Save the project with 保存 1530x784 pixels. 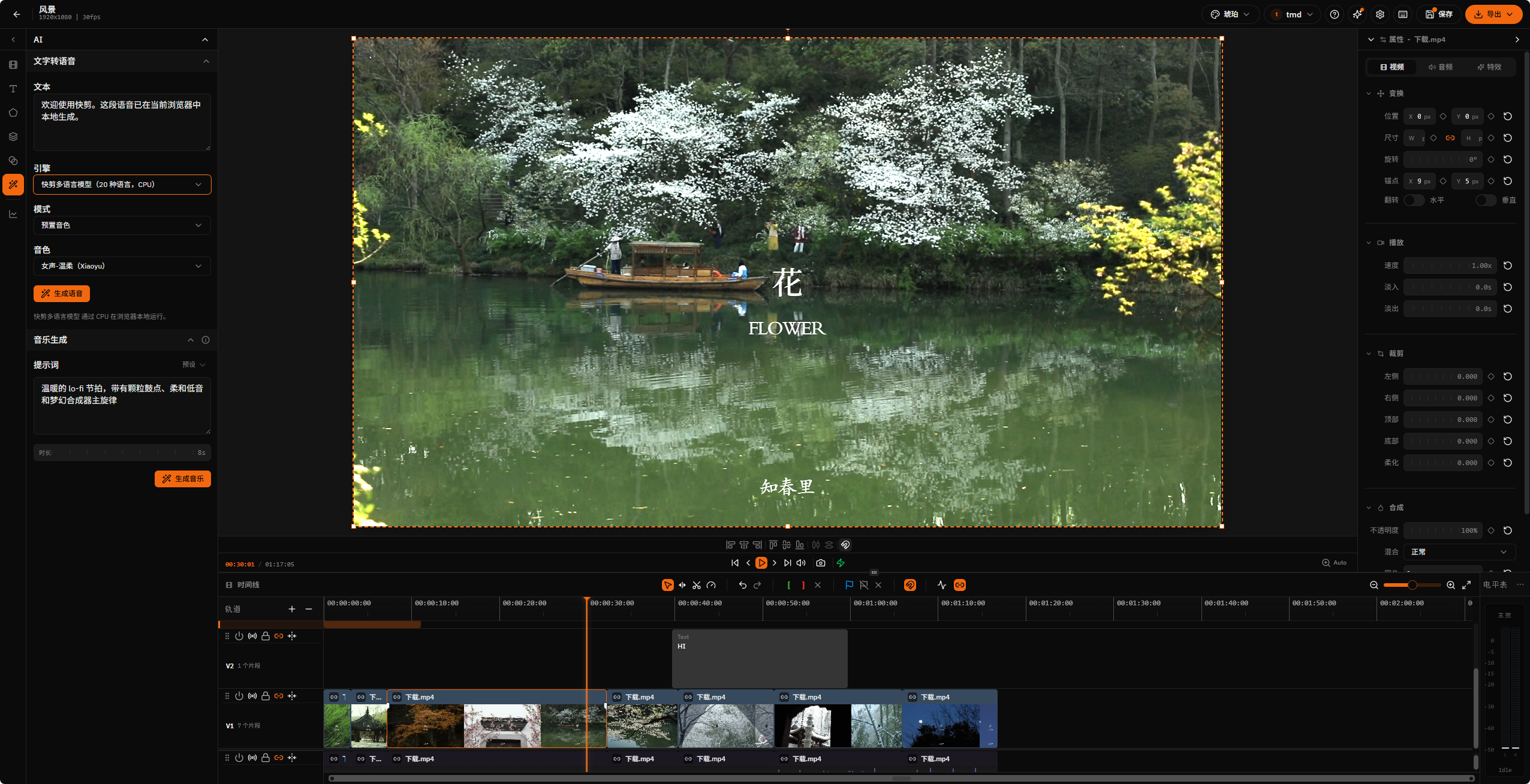coord(1439,14)
